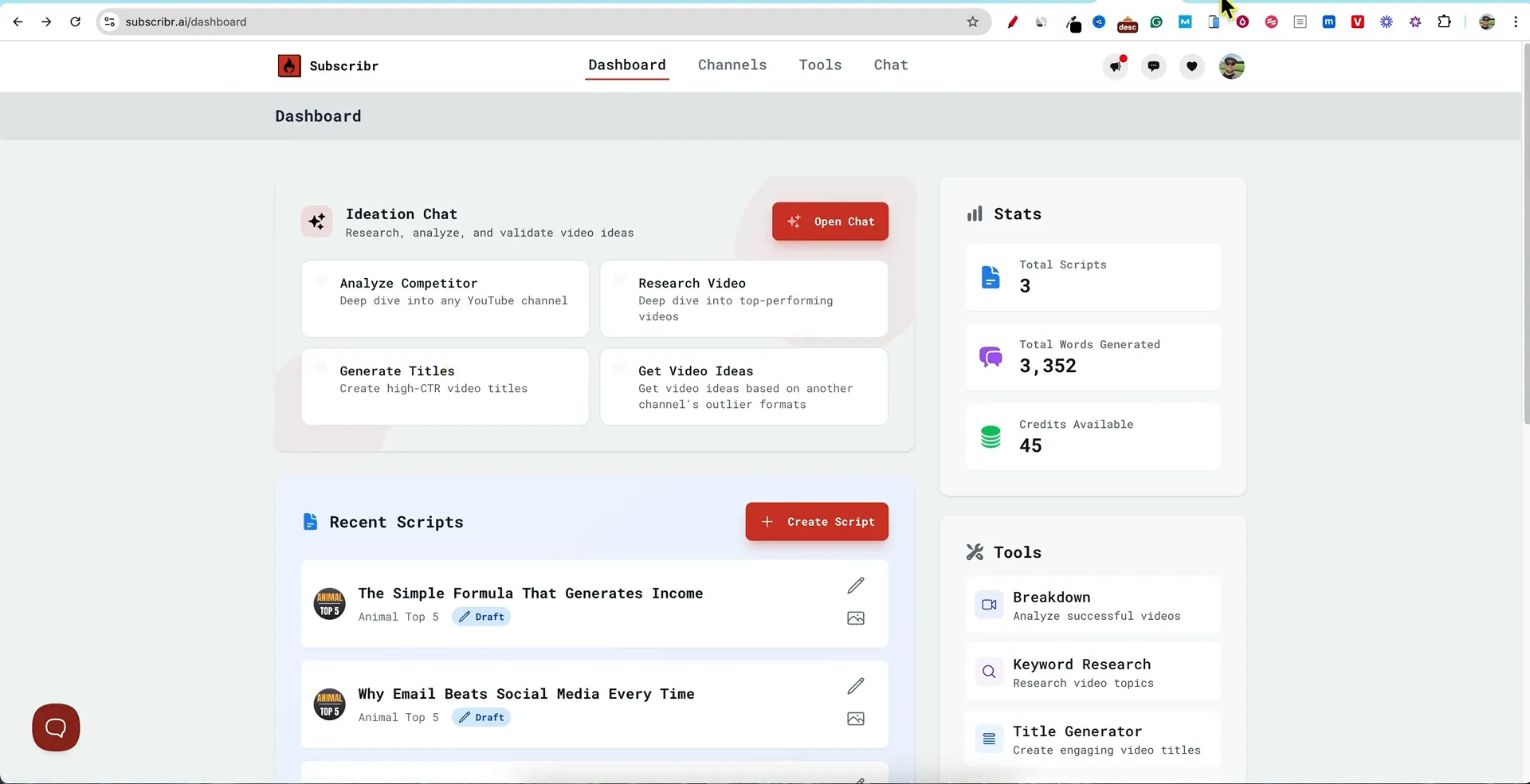1530x784 pixels.
Task: Click the Total Scripts document icon
Action: click(991, 277)
